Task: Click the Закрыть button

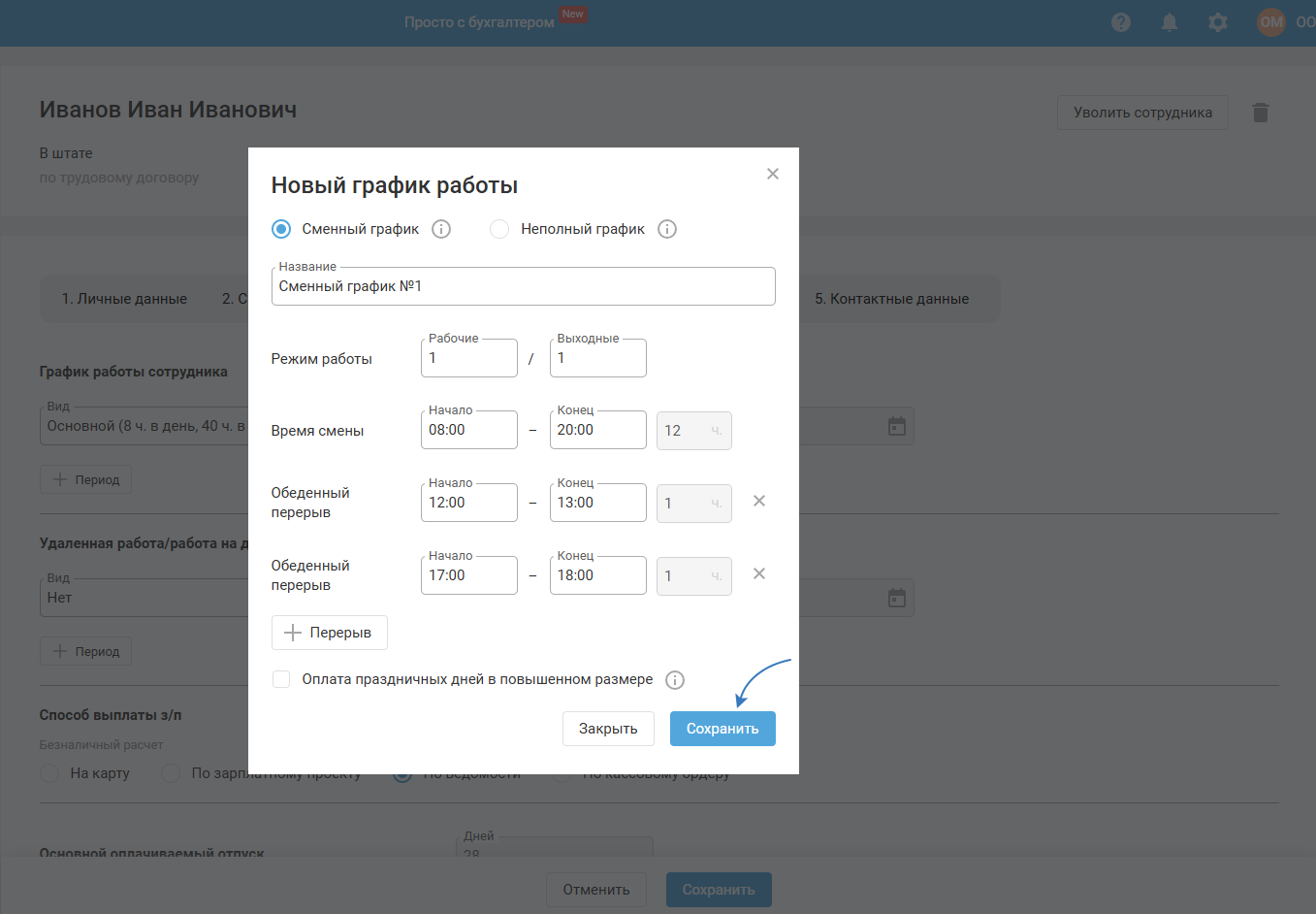Action: (608, 729)
